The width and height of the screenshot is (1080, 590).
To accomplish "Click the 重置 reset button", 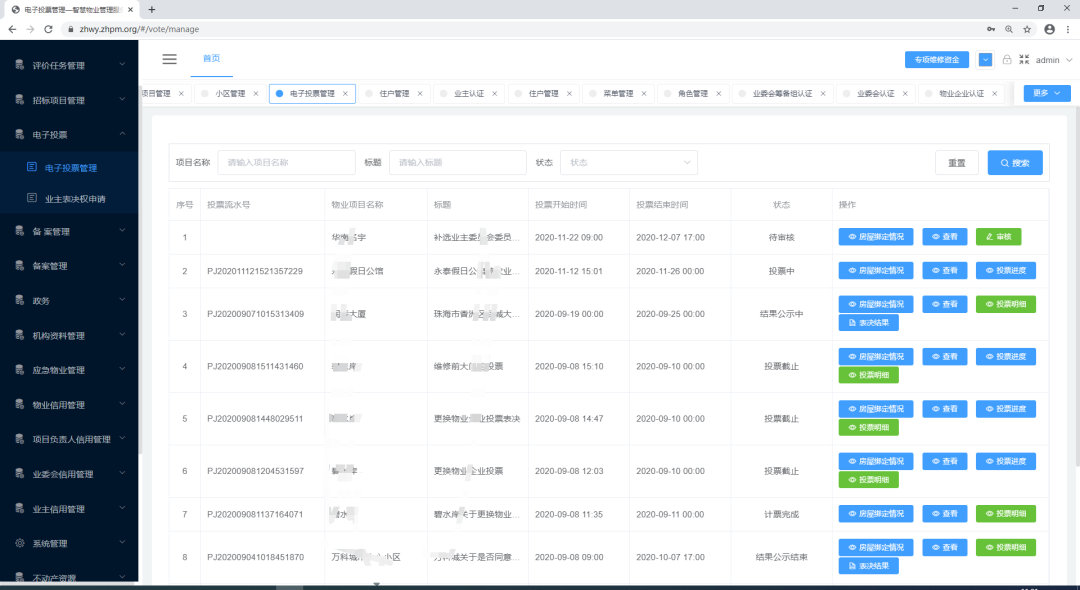I will (x=957, y=163).
